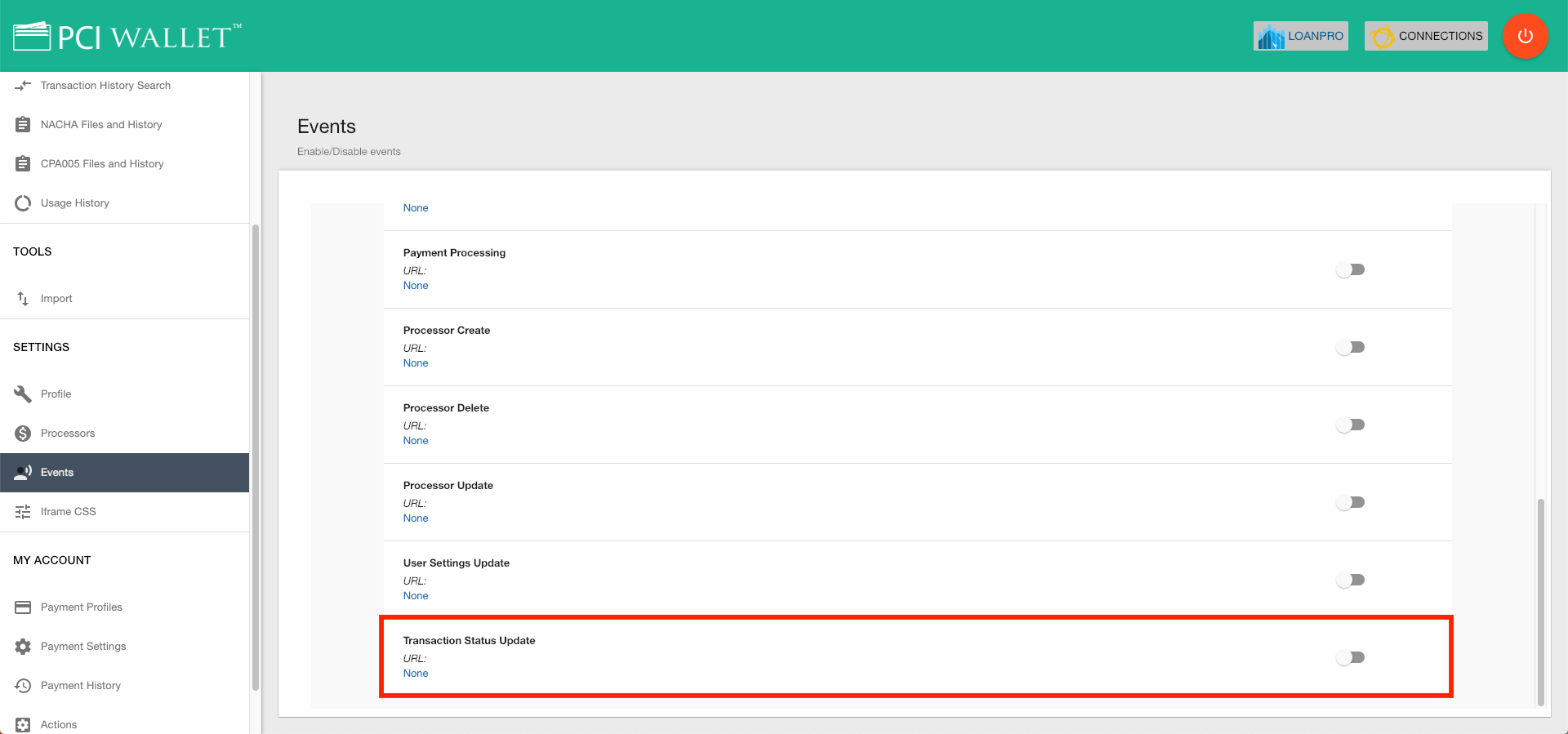The height and width of the screenshot is (734, 1568).
Task: Click None URL under User Settings Update
Action: [x=416, y=595]
